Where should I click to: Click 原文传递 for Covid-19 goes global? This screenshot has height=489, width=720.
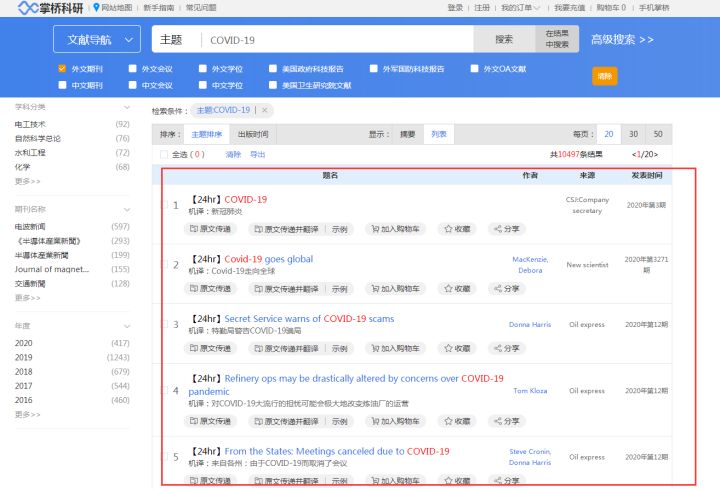point(210,288)
